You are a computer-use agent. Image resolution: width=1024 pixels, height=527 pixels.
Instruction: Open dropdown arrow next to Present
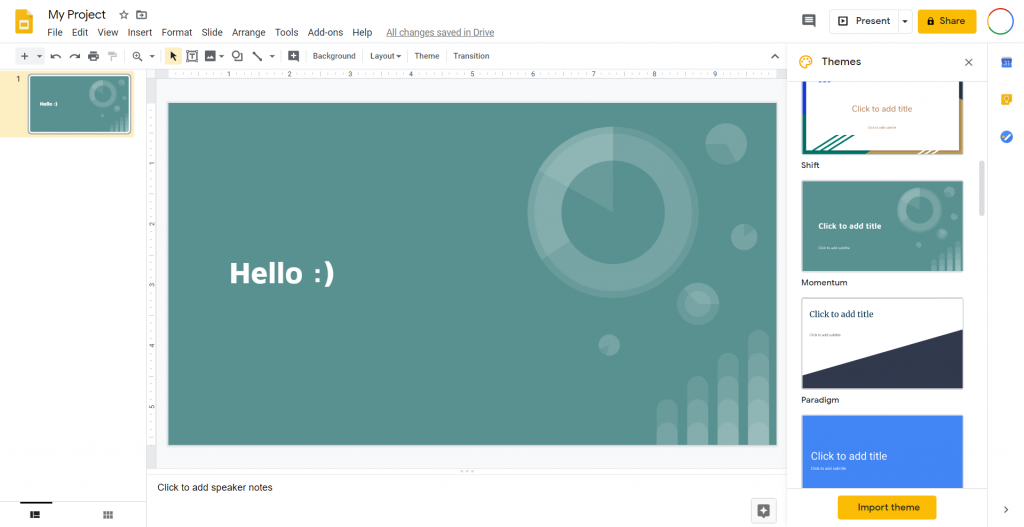pos(905,21)
